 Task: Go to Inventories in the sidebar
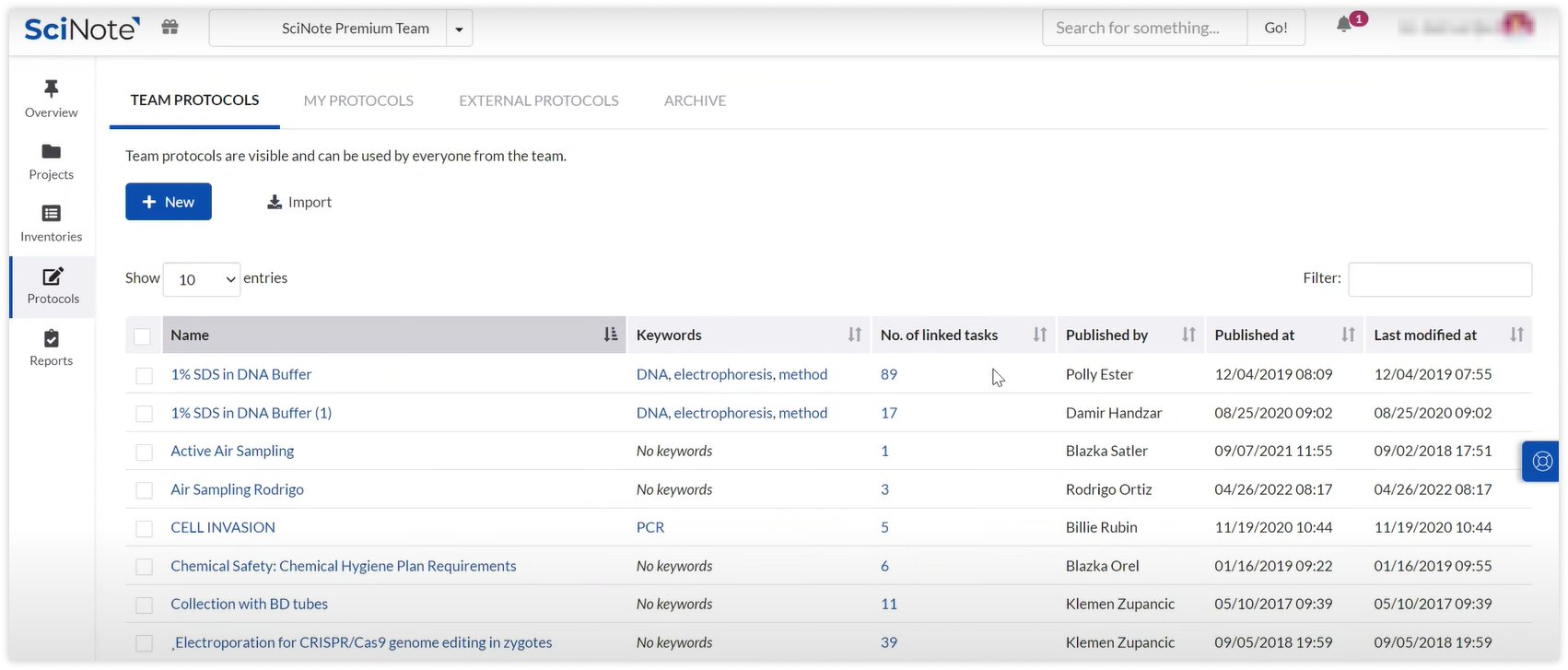point(51,223)
